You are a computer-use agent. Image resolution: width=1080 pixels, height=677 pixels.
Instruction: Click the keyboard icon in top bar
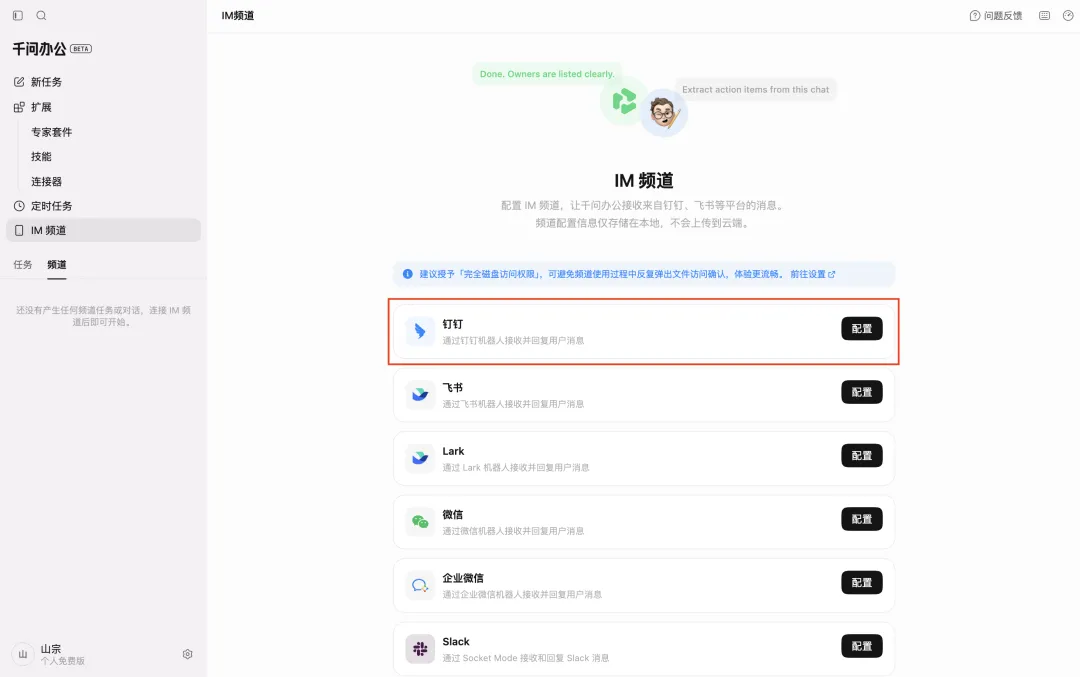1045,15
